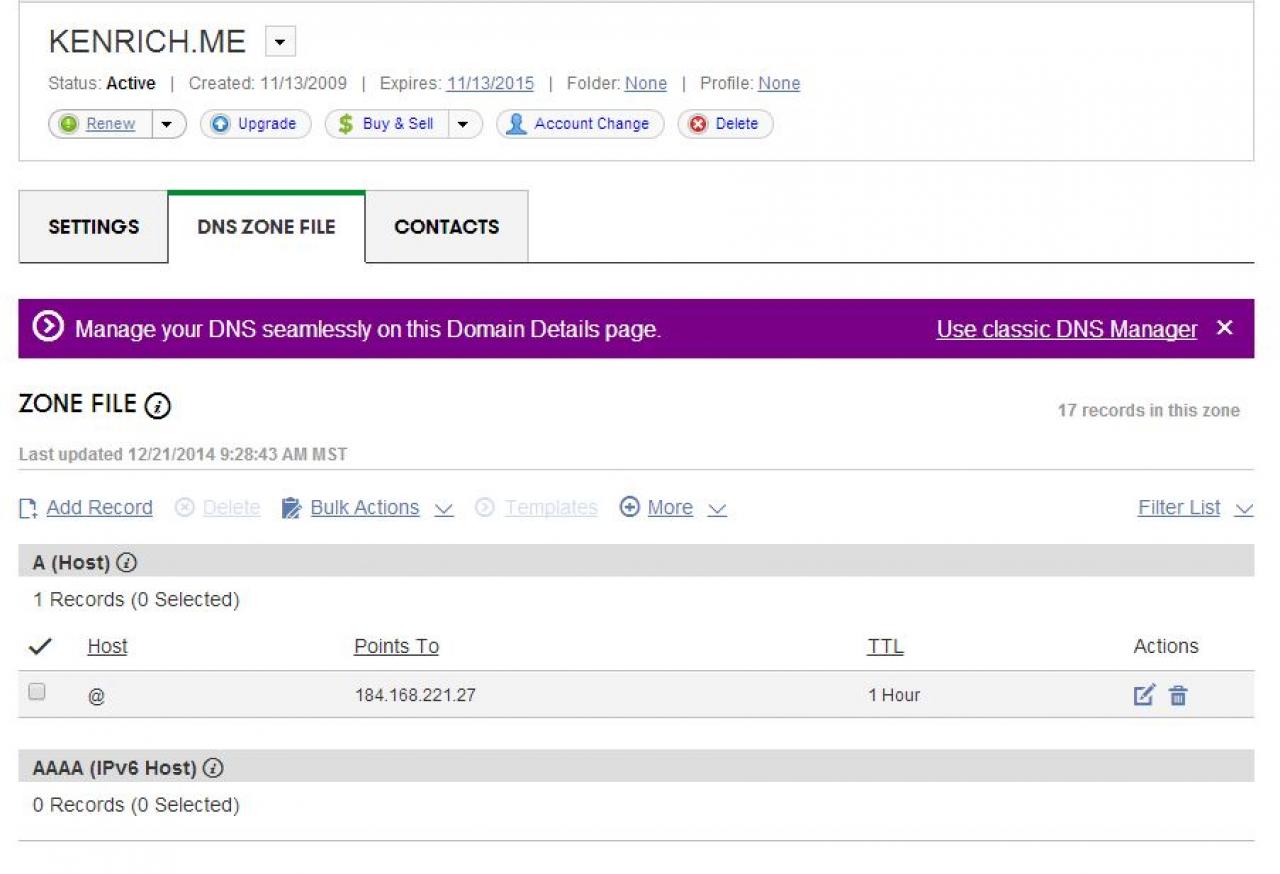The height and width of the screenshot is (874, 1280).
Task: Click Use classic DNS Manager link
Action: click(x=1066, y=329)
